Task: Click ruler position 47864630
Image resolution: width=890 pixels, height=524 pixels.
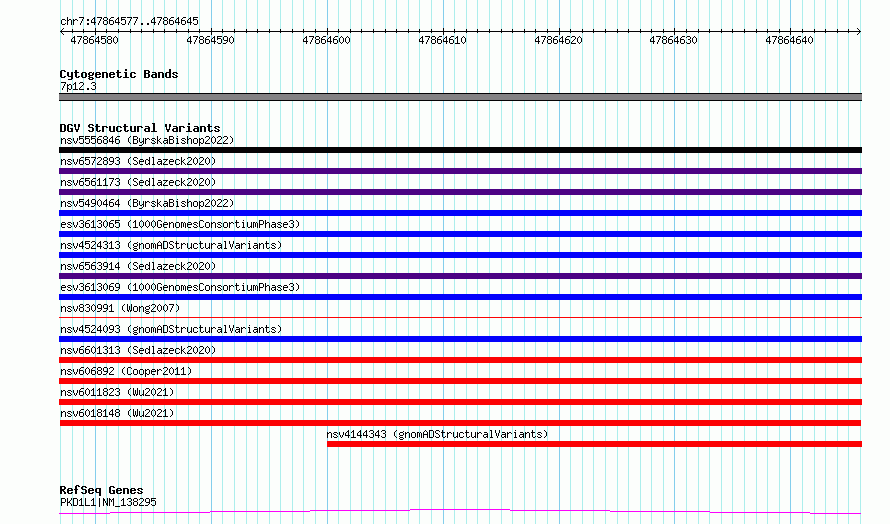Action: click(x=673, y=40)
